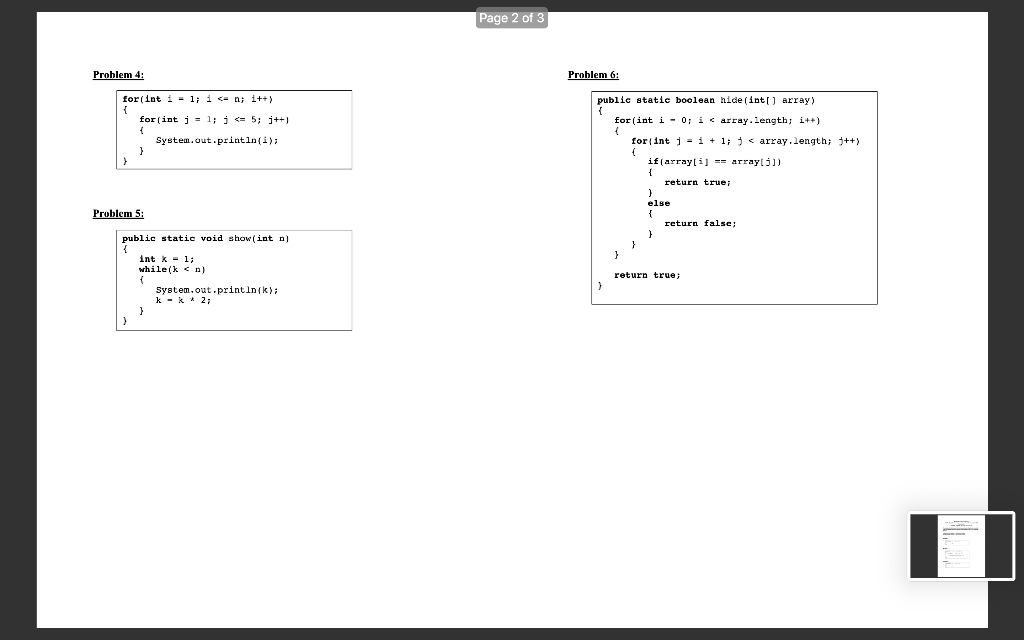The image size is (1024, 640).
Task: Click the show(int n) method signature
Action: pos(205,238)
